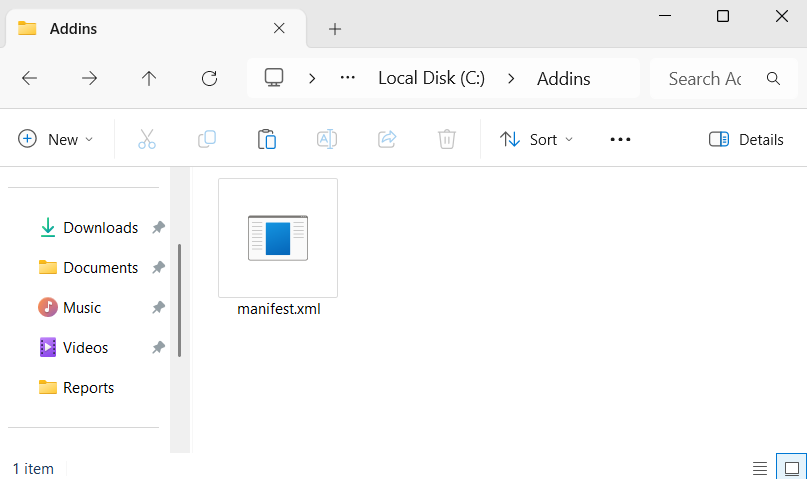Click the Share icon
807x479 pixels.
387,139
